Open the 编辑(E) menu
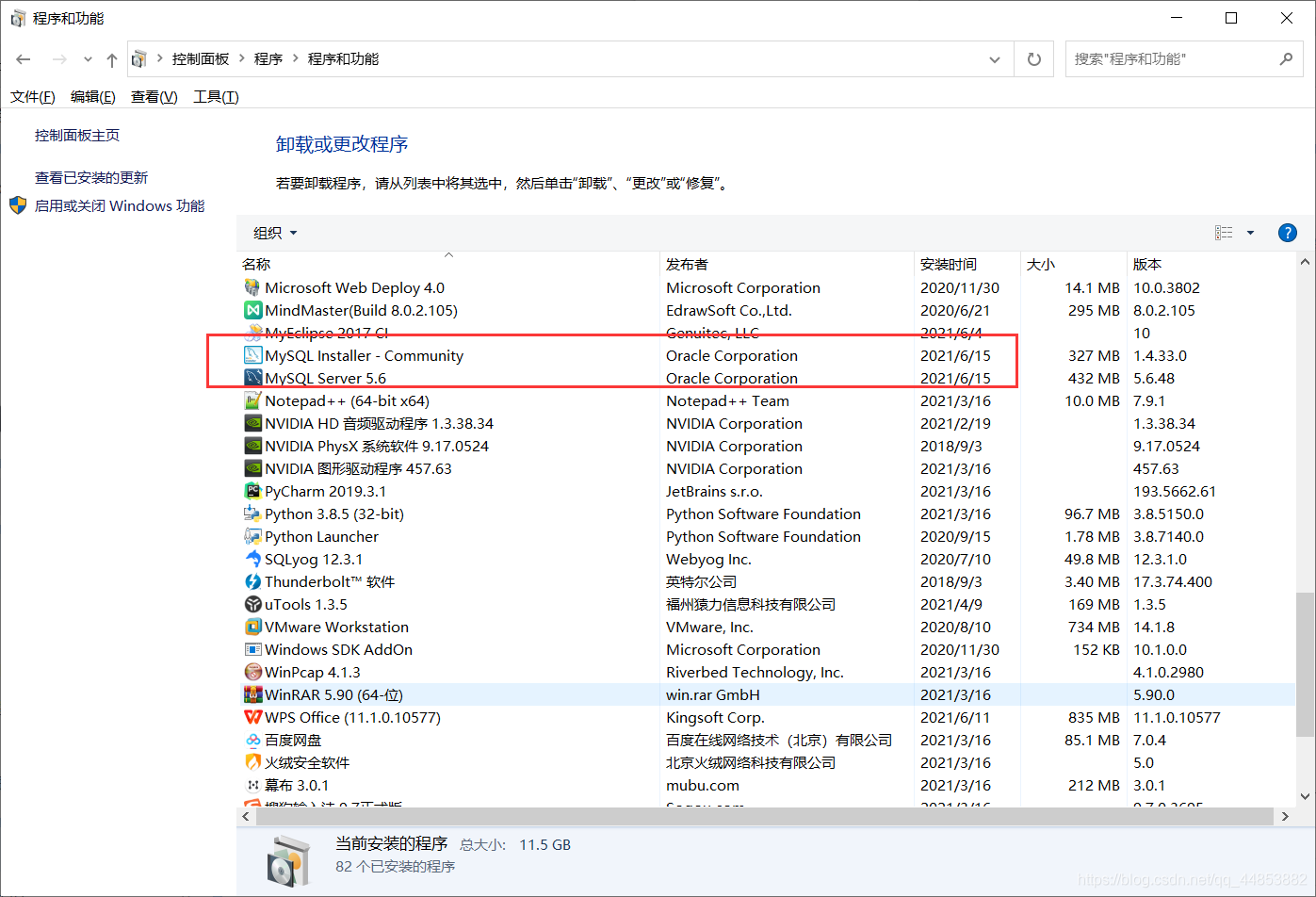 [x=93, y=96]
